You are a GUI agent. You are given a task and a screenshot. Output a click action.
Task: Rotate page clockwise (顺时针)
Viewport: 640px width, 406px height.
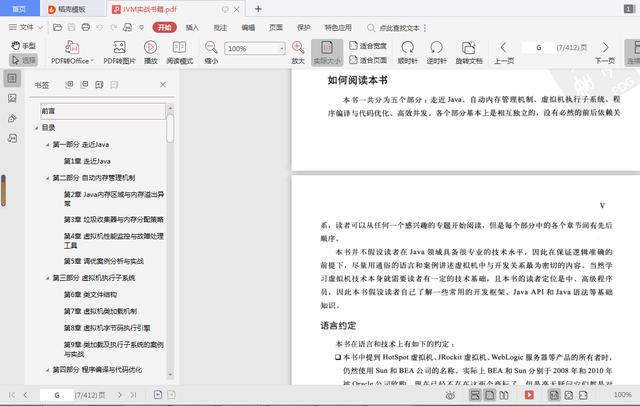[x=407, y=52]
